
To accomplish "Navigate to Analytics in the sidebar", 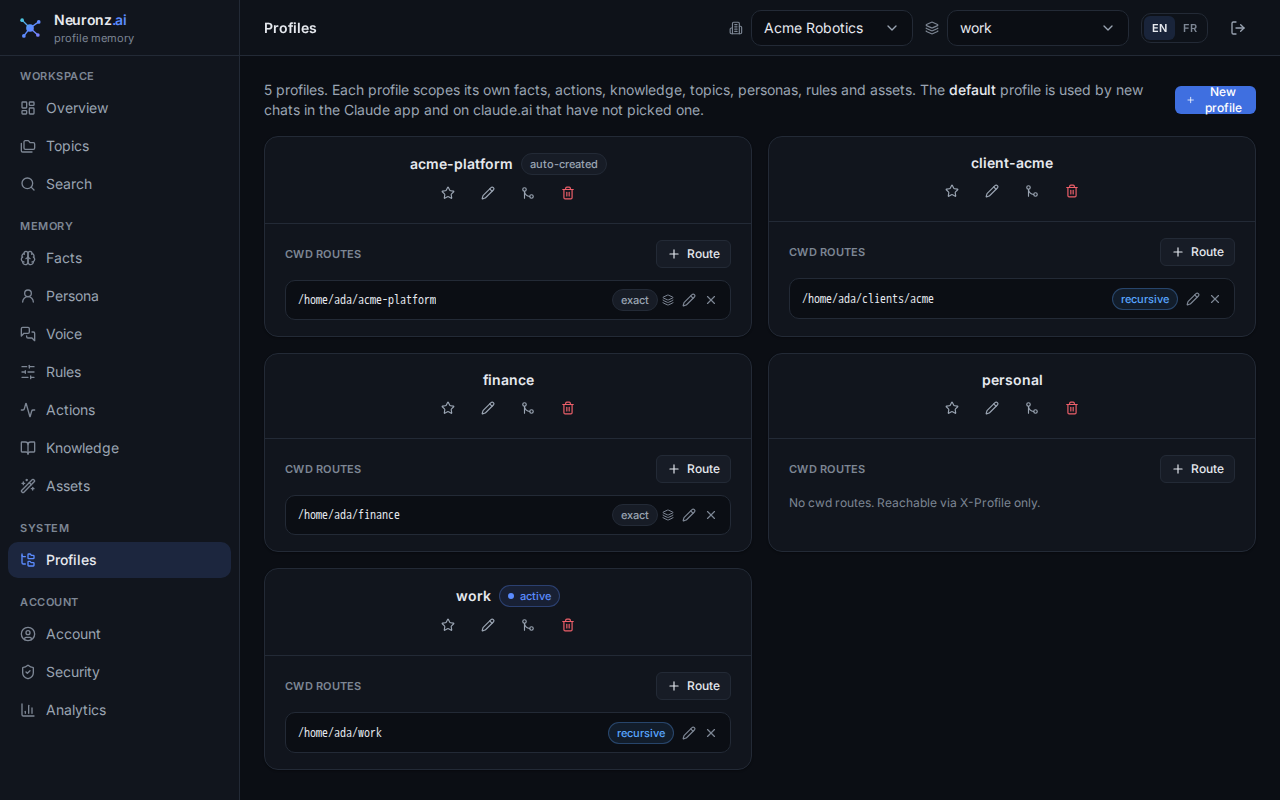I will click(x=119, y=710).
